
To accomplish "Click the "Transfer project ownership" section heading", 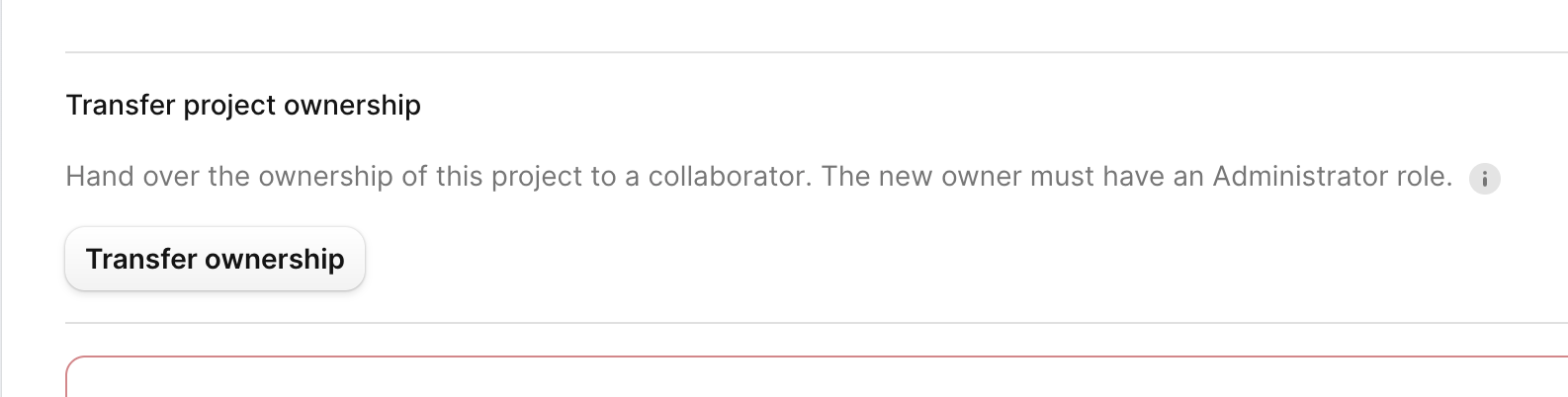I will point(243,105).
